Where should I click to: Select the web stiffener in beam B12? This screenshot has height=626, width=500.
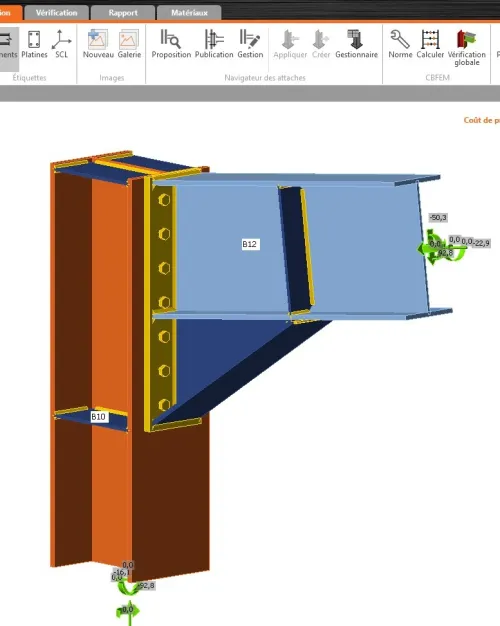(297, 250)
